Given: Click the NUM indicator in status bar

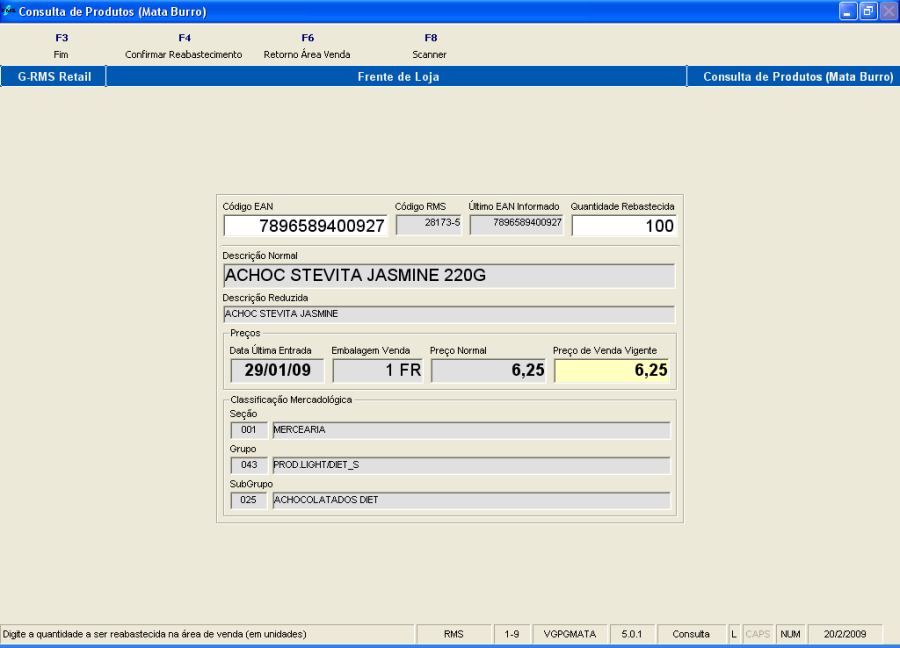Looking at the screenshot, I should click(790, 634).
